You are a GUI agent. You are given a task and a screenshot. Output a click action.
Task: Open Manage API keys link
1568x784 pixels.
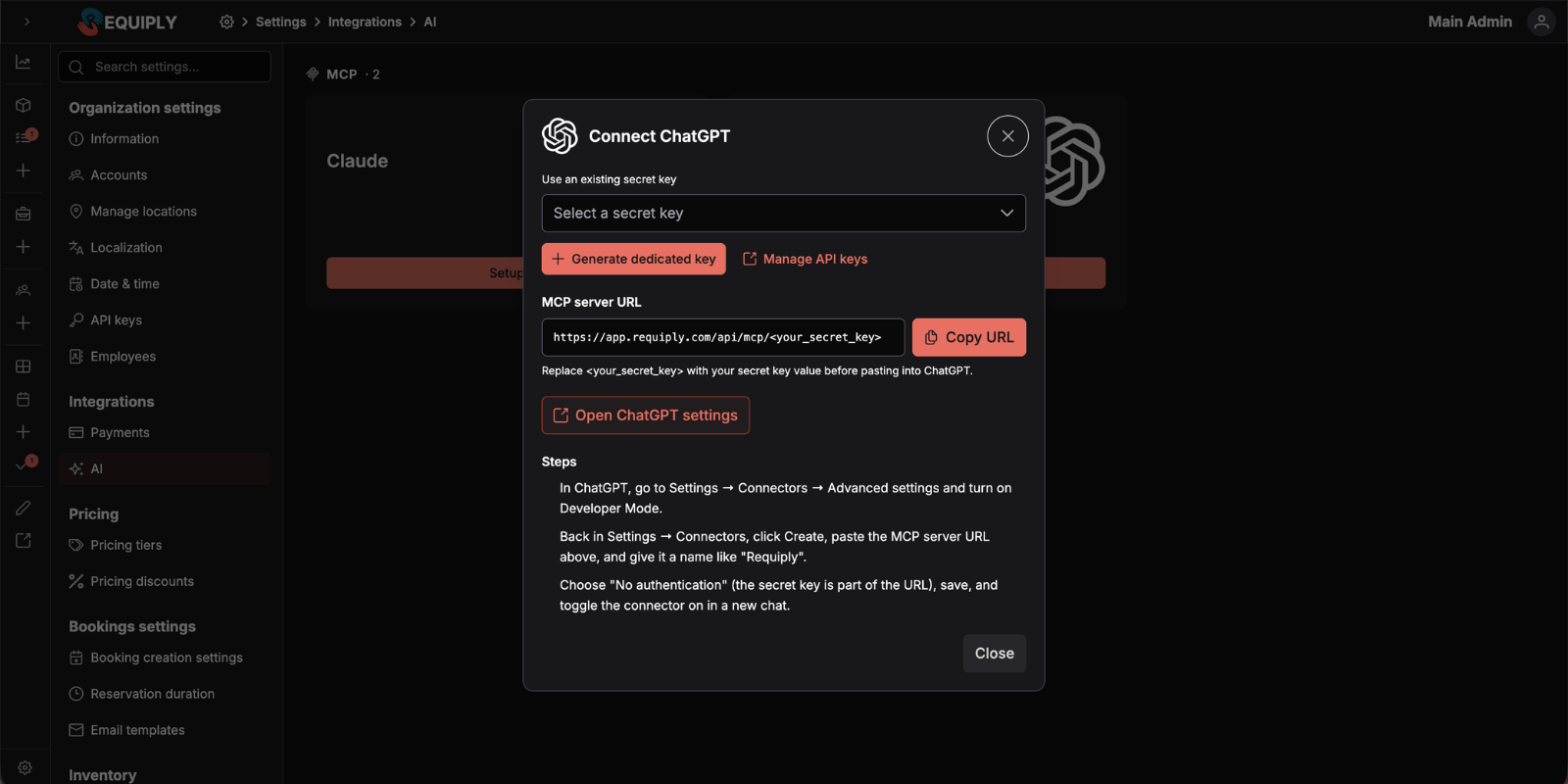point(805,259)
